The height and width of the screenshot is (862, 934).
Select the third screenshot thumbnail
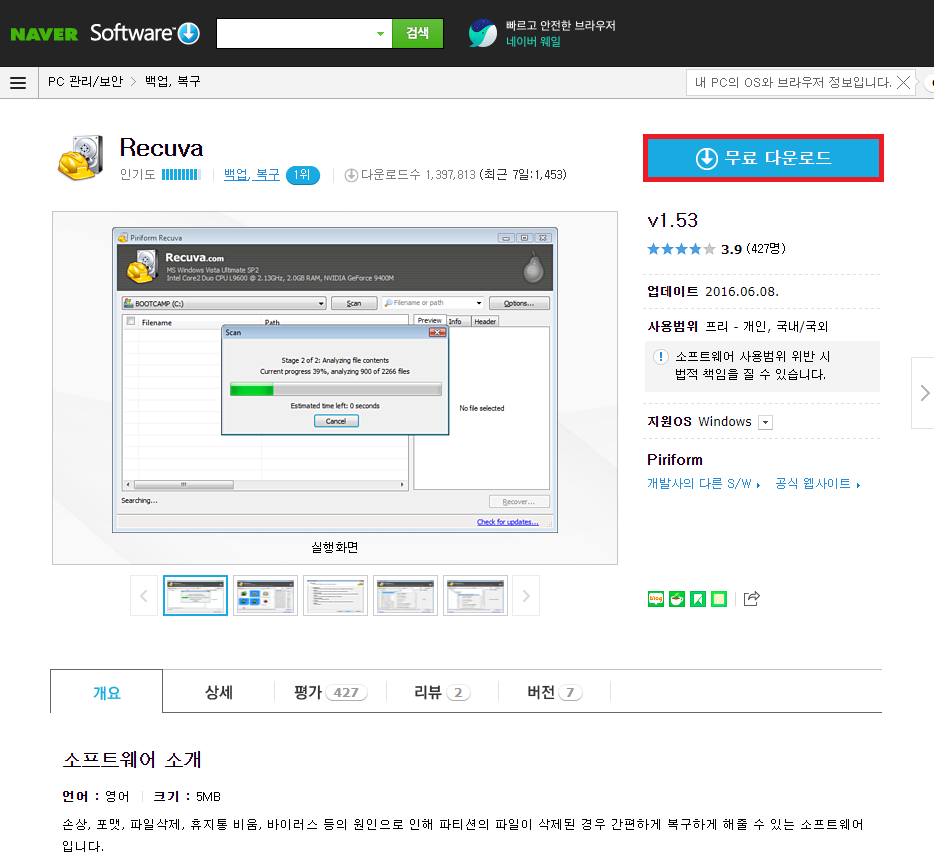click(335, 596)
